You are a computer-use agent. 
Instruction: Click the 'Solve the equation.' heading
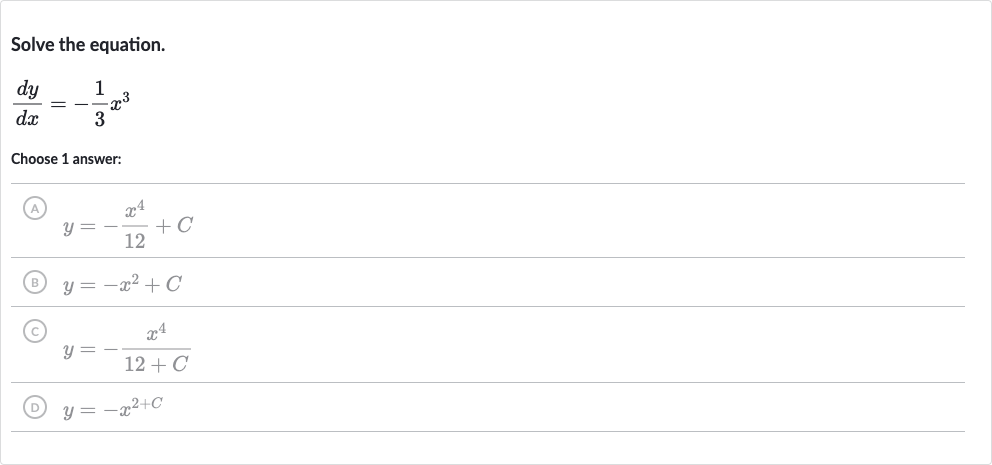pyautogui.click(x=88, y=45)
